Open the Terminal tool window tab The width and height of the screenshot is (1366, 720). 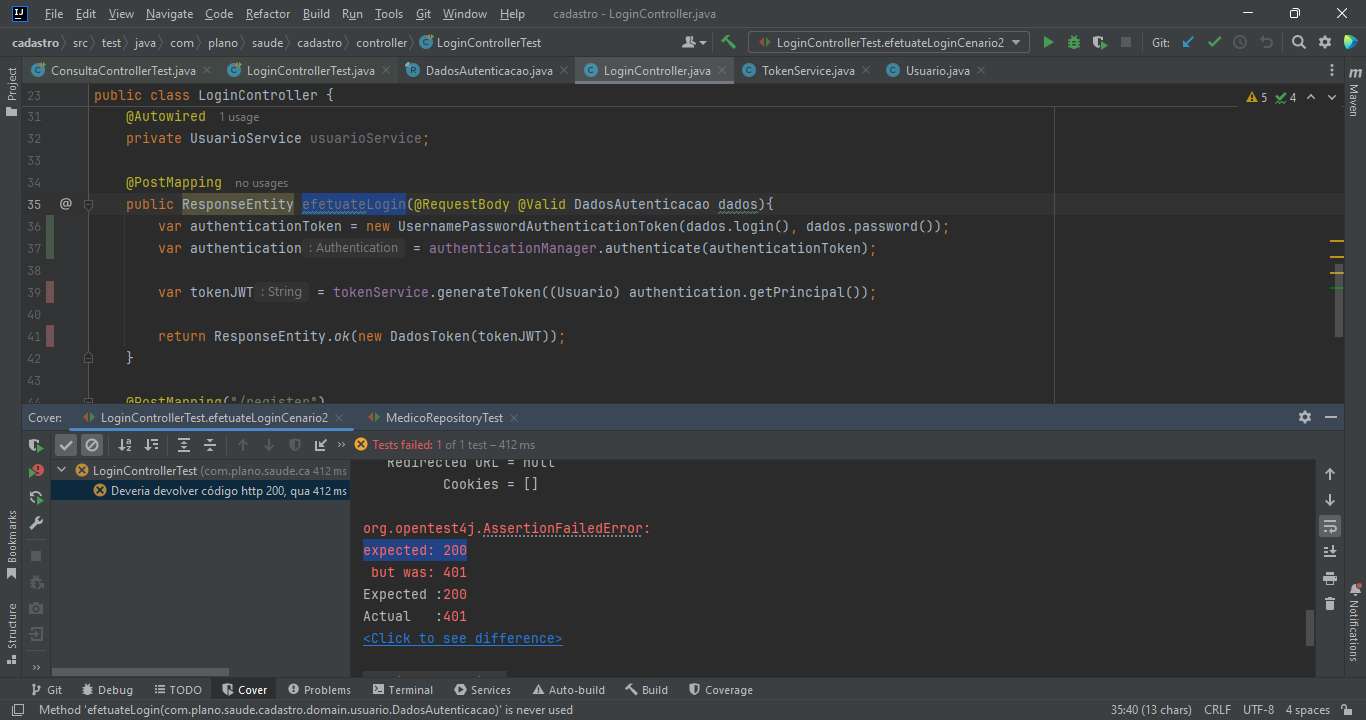(x=402, y=690)
